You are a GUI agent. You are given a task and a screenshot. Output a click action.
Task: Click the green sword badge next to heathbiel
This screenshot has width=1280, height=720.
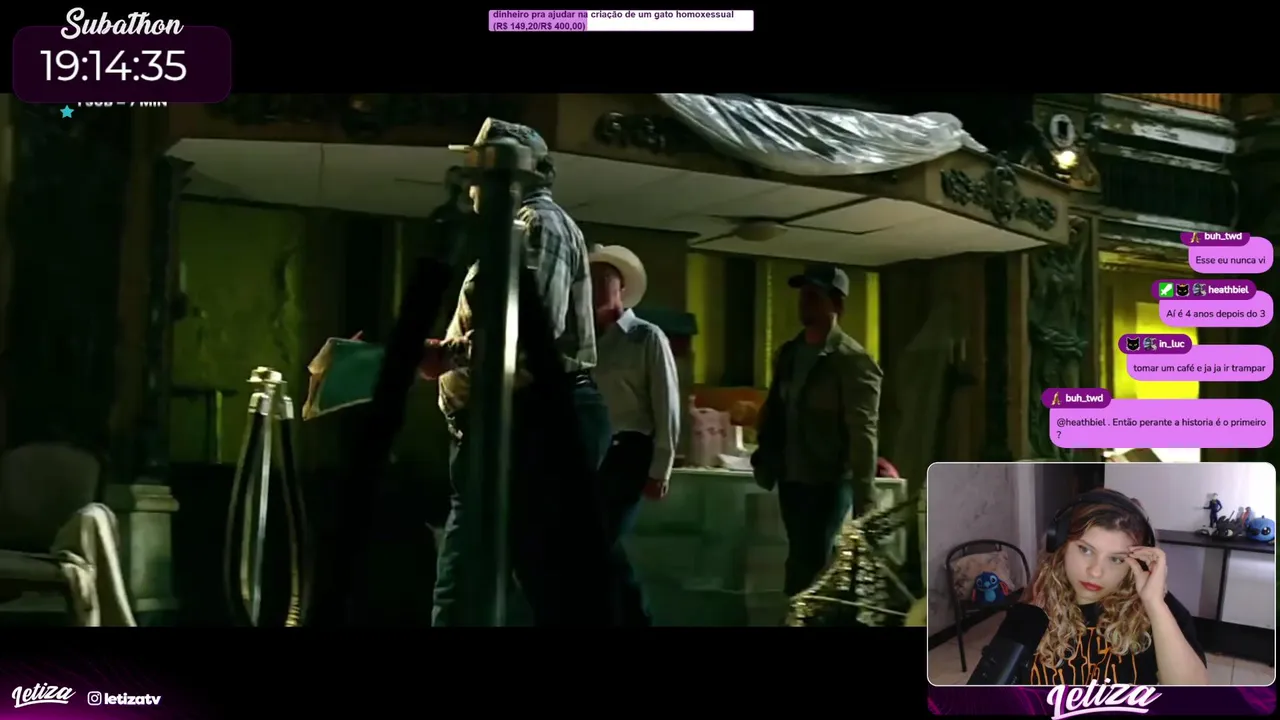(x=1166, y=290)
